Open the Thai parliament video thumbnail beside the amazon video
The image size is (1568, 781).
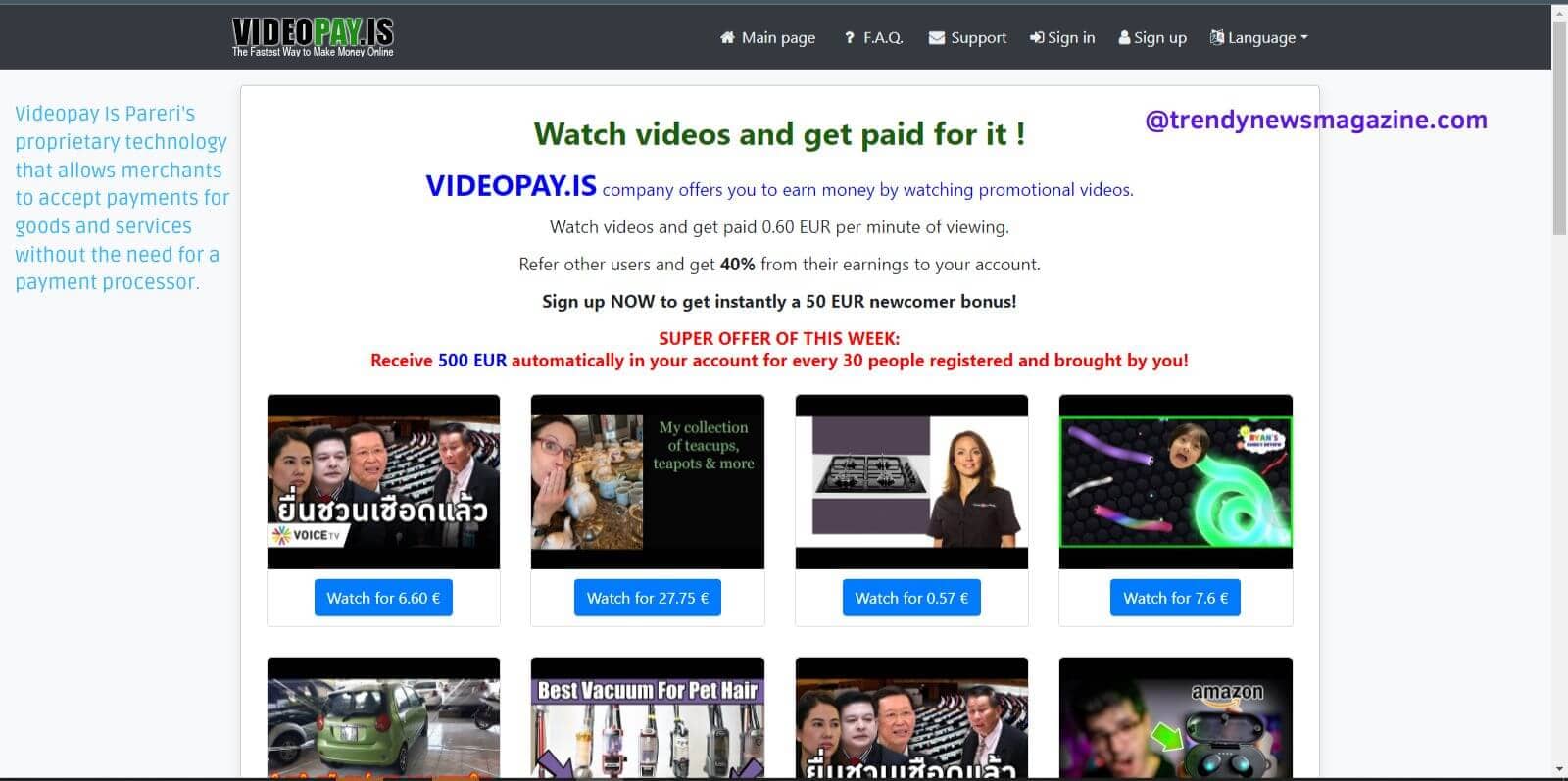(911, 718)
